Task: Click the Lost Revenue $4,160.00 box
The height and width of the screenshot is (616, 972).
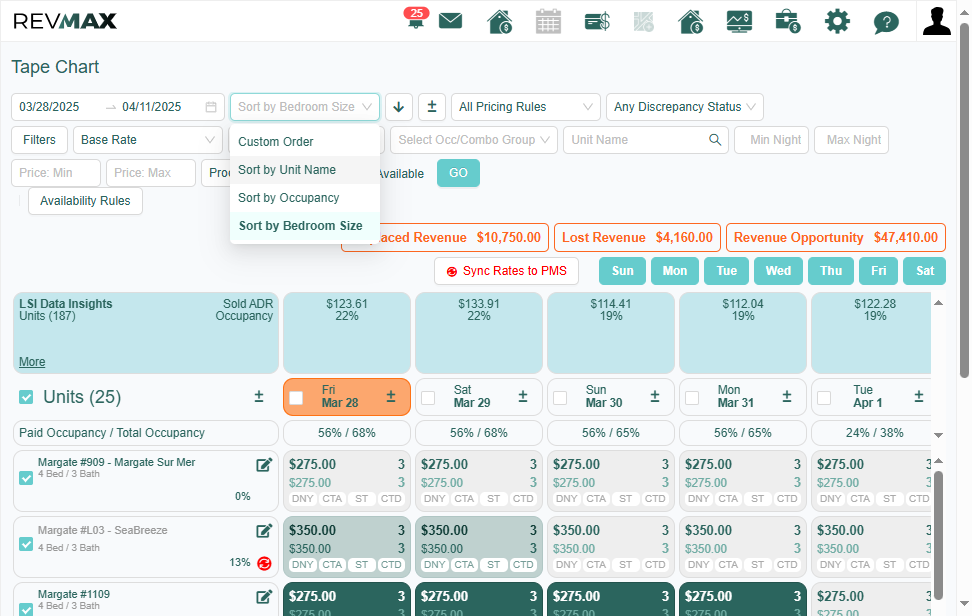Action: pyautogui.click(x=637, y=237)
